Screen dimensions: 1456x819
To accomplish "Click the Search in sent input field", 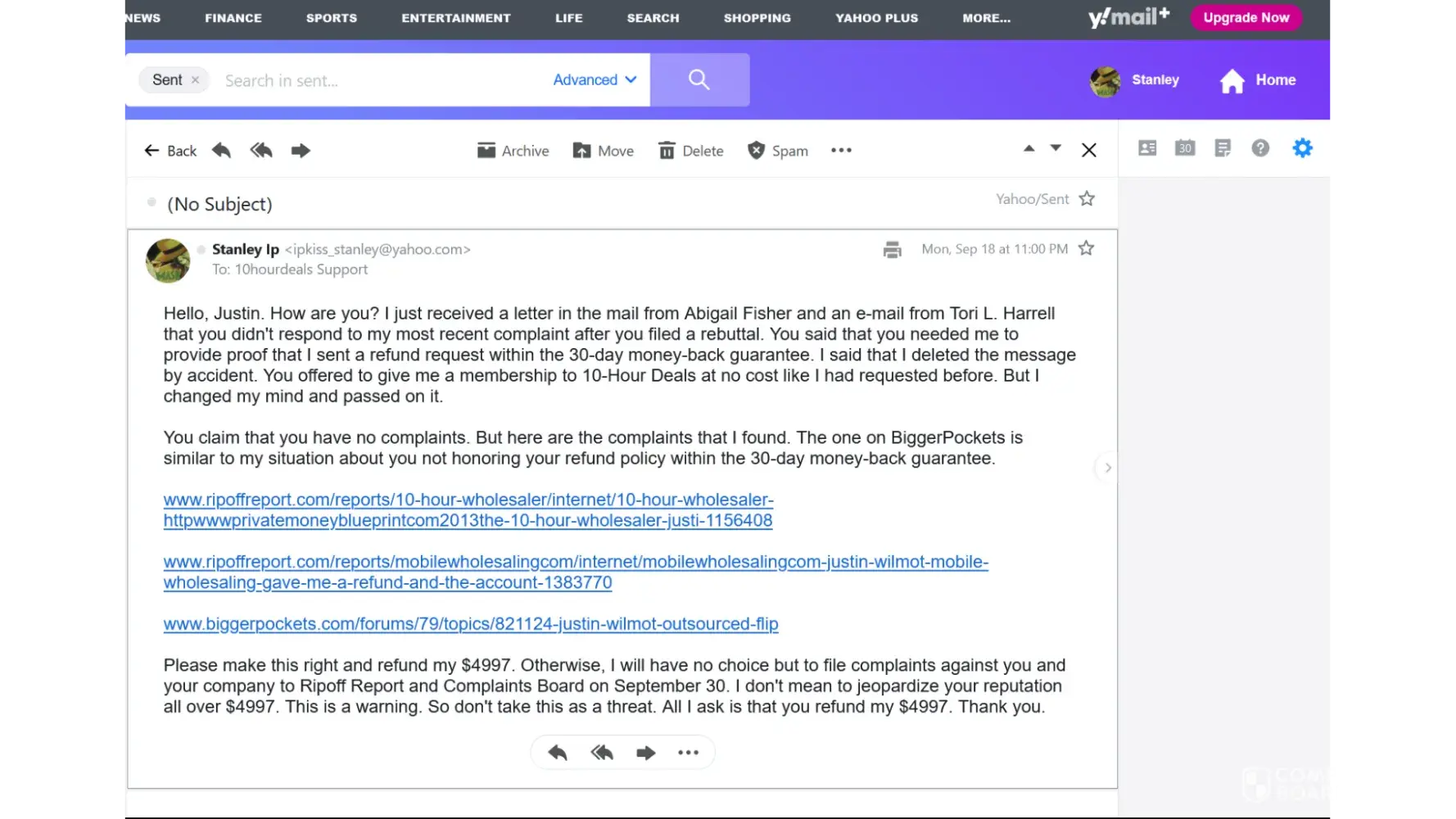I will click(x=381, y=80).
